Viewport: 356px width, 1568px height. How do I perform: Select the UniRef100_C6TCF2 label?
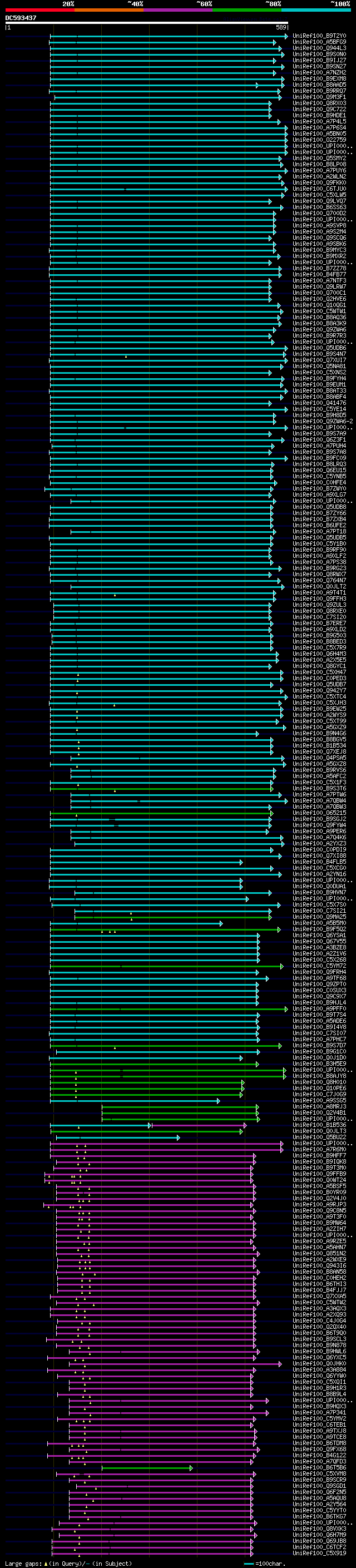pos(319,1547)
